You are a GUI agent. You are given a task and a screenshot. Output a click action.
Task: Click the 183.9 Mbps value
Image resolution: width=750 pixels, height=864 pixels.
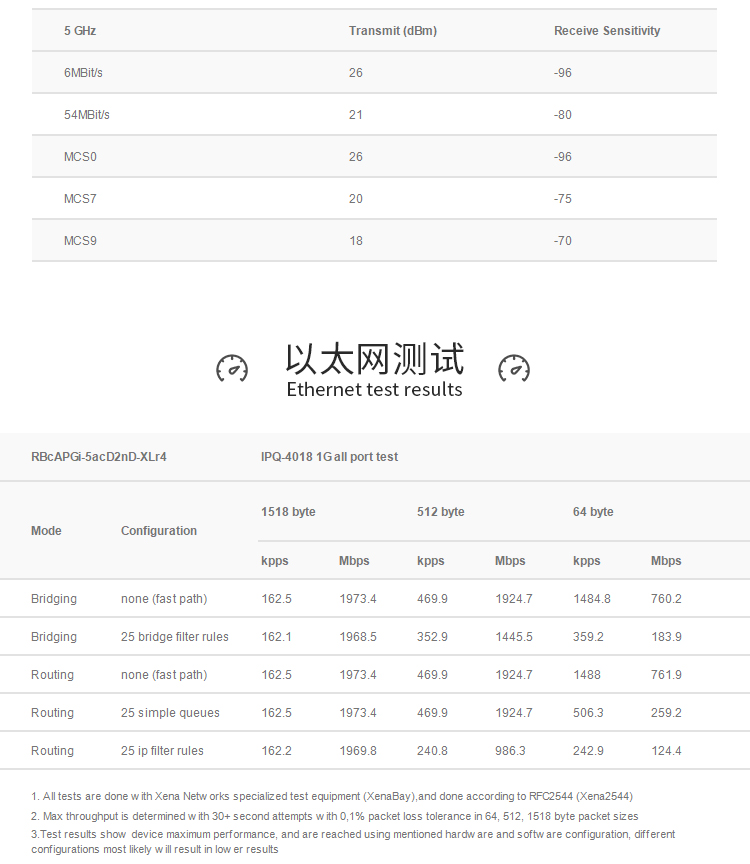[666, 637]
